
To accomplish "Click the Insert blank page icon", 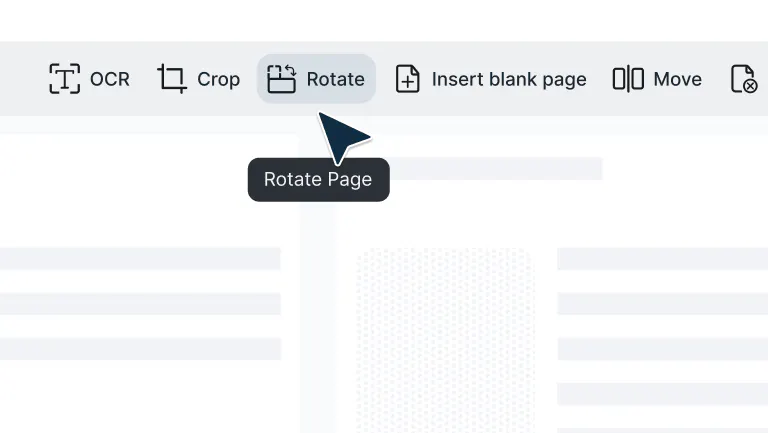I will coord(408,79).
